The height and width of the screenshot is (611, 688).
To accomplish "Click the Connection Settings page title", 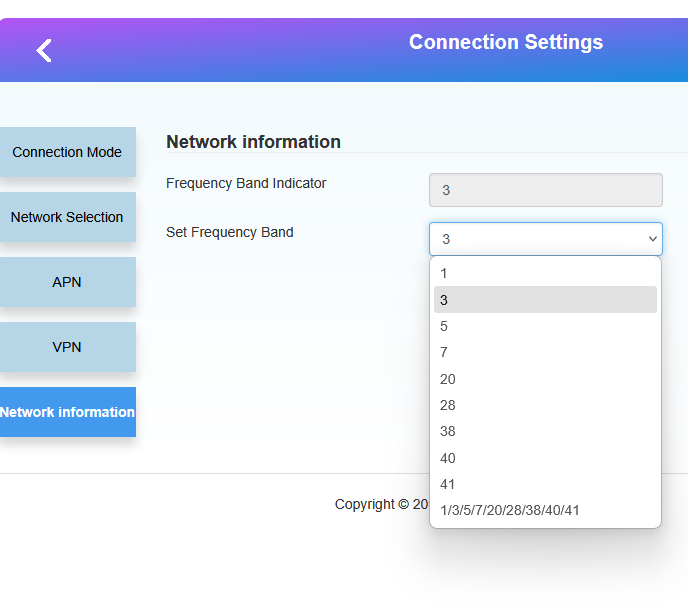I will 505,42.
